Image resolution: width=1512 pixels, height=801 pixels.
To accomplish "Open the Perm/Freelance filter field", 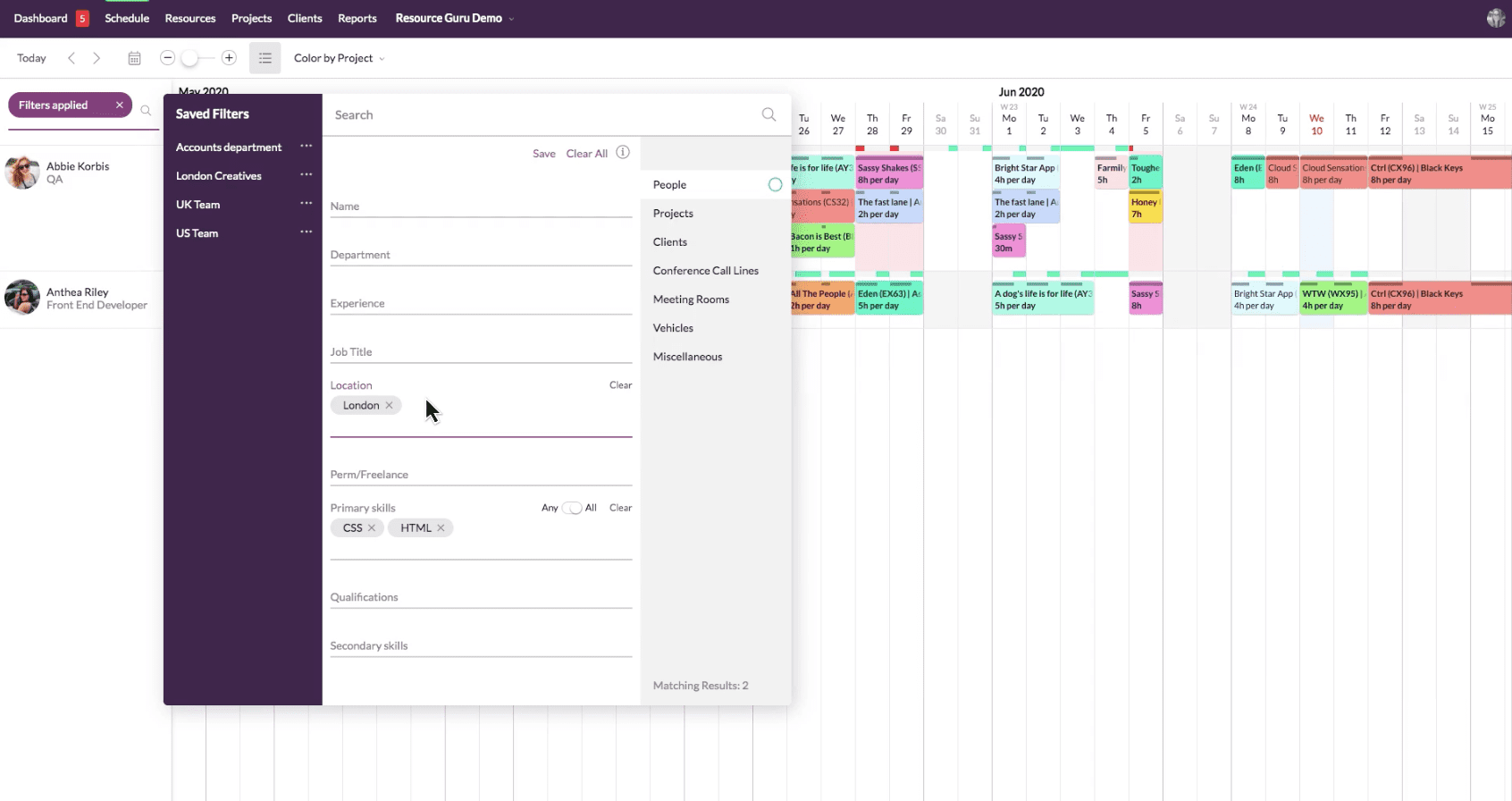I will (x=481, y=475).
